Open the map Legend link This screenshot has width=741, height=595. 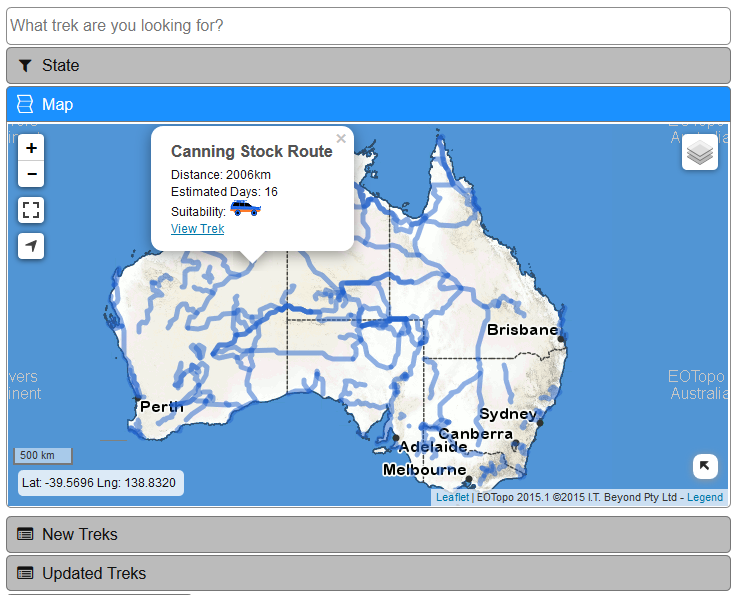click(704, 497)
